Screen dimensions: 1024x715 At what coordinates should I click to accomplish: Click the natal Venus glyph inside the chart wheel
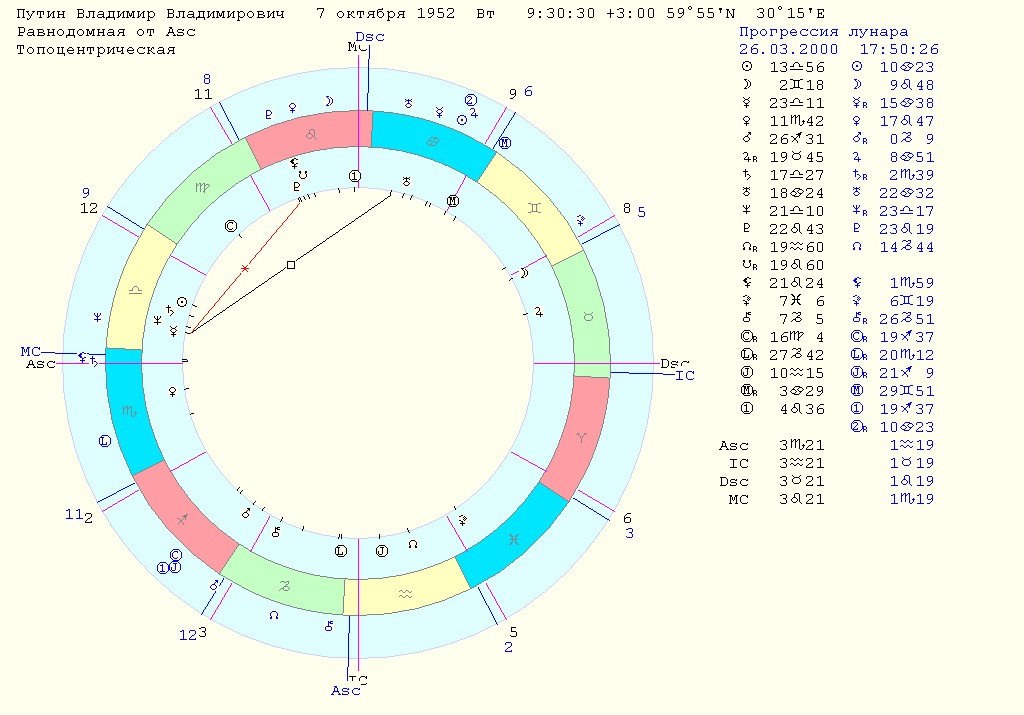(172, 392)
